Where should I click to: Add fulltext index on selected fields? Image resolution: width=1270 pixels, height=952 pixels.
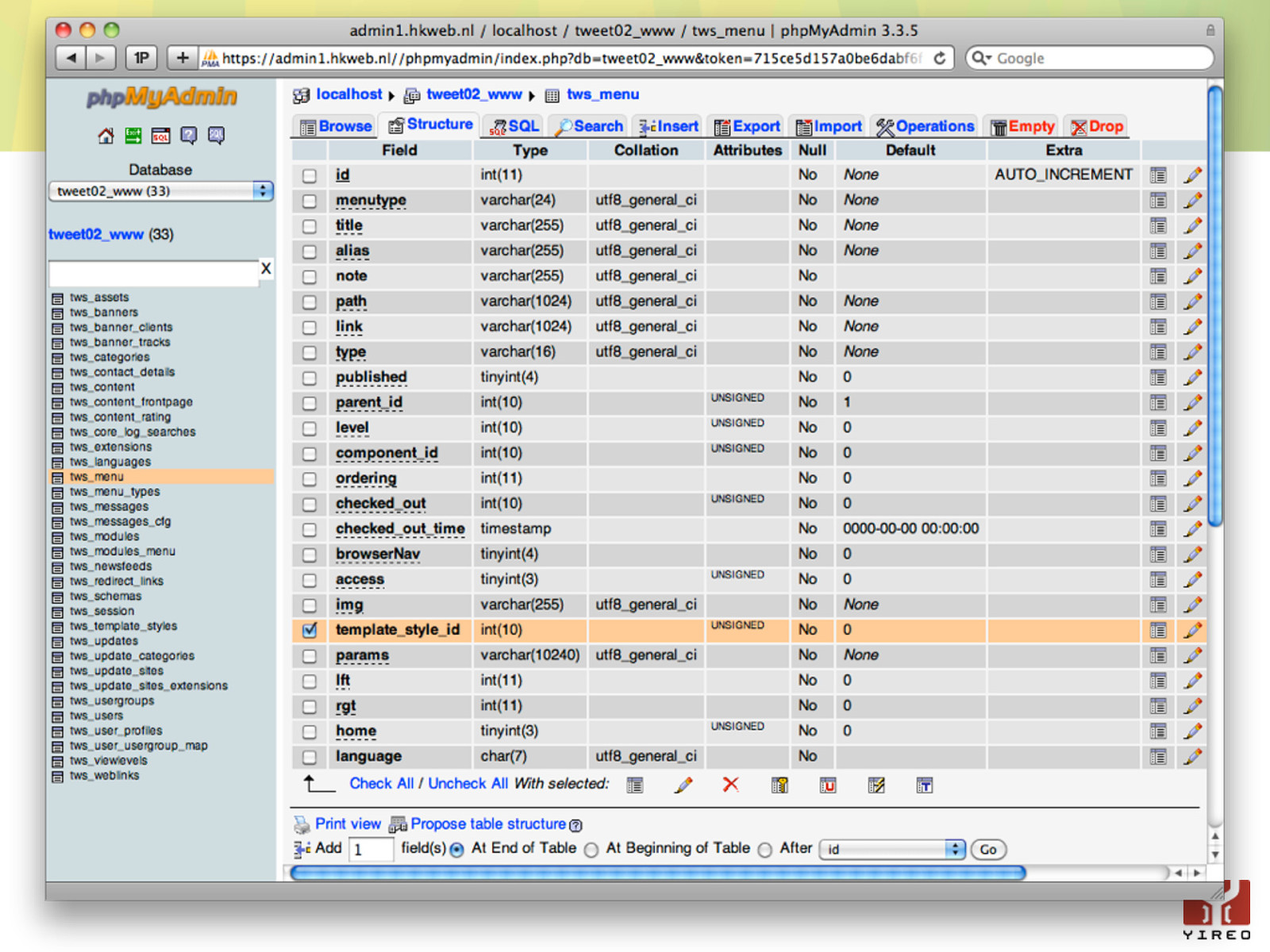(925, 785)
